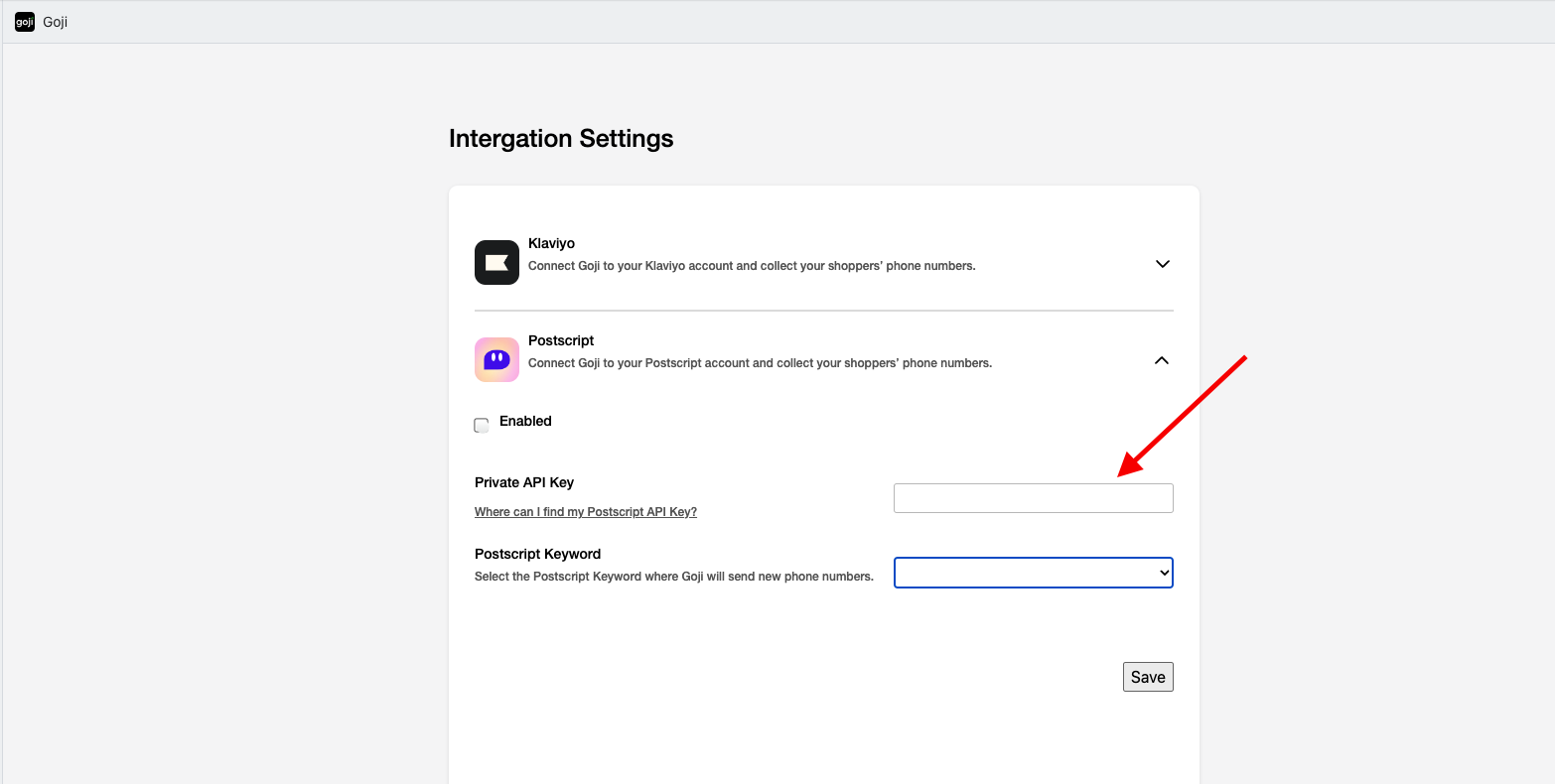The width and height of the screenshot is (1555, 784).
Task: Click the 'Connect Goji to your Postscript account' description
Action: (x=760, y=363)
